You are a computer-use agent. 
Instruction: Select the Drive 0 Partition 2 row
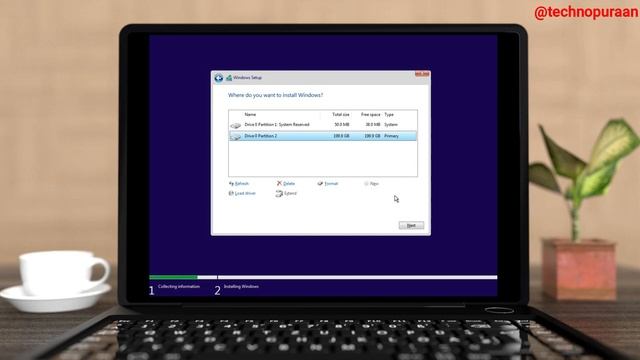[323, 136]
